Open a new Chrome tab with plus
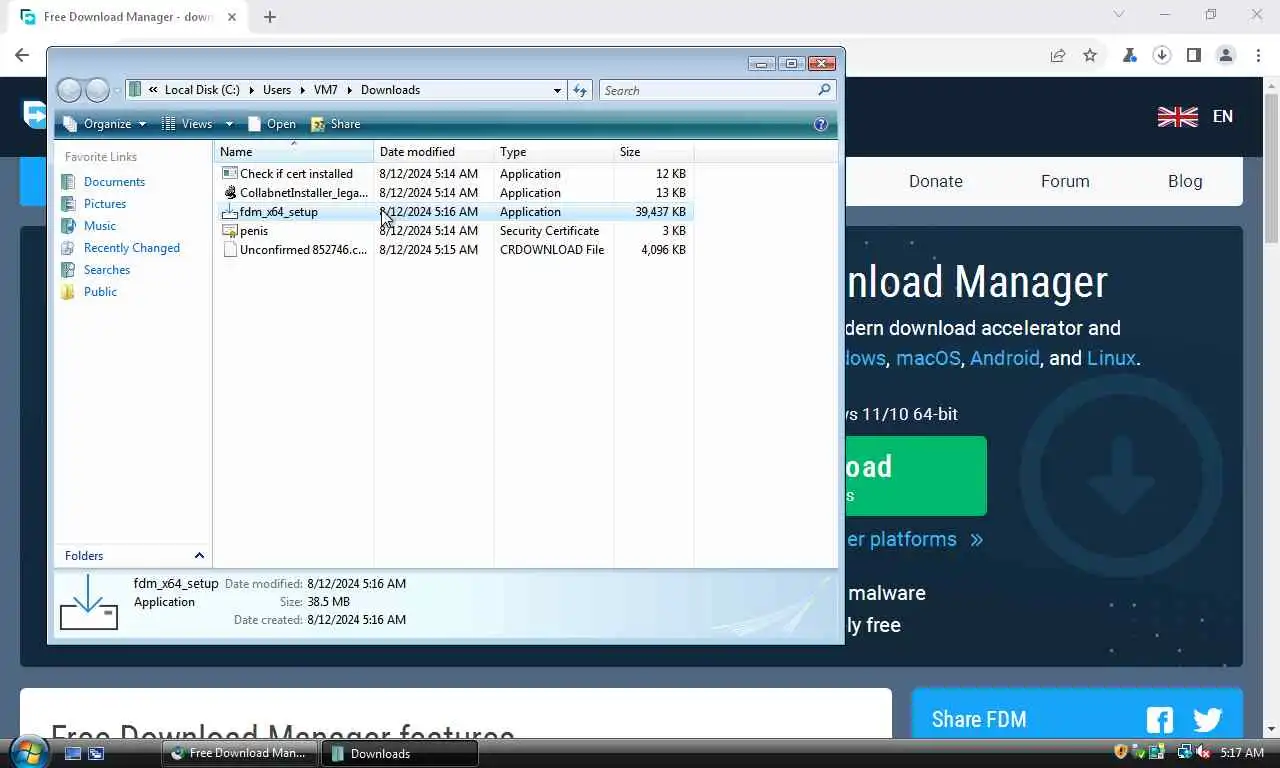 point(270,16)
